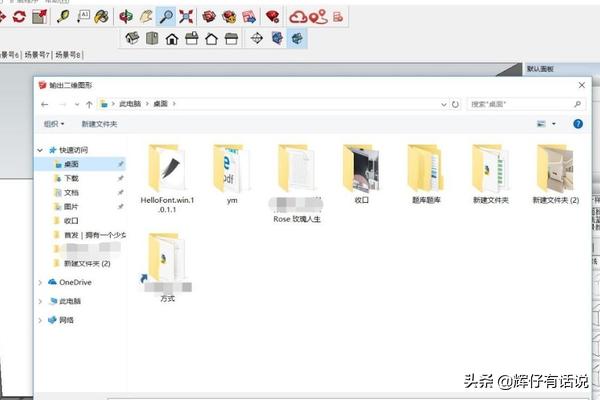Viewport: 600px width, 400px height.
Task: Refresh the folder address bar
Action: click(x=455, y=103)
